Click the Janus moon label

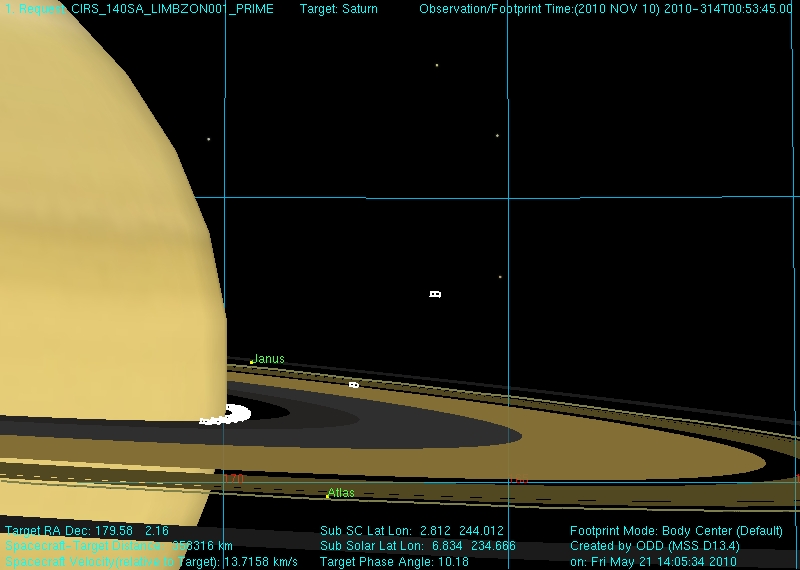pos(269,359)
